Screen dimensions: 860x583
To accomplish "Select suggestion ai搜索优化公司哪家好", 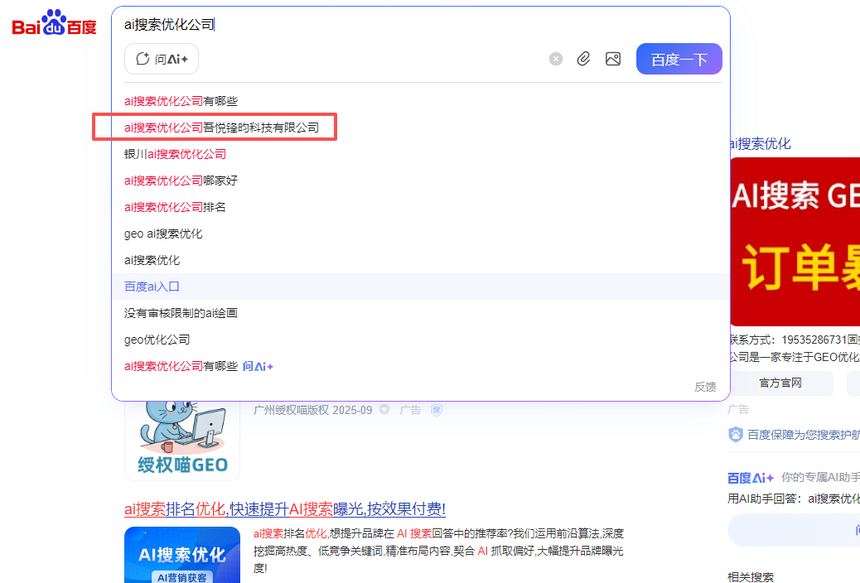I will pos(180,180).
